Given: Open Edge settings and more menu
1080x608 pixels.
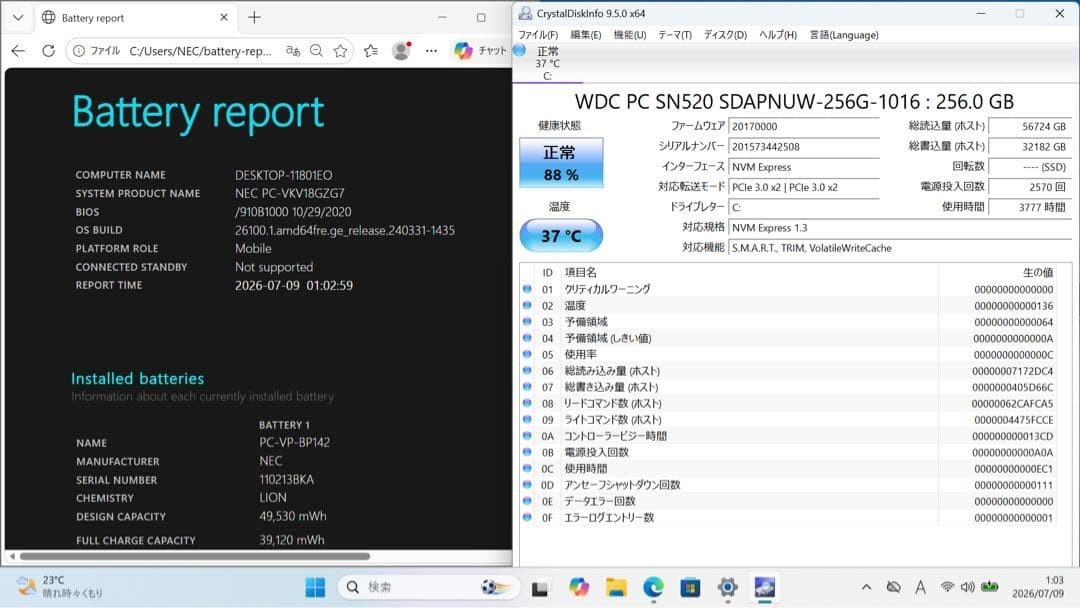Looking at the screenshot, I should (x=431, y=50).
